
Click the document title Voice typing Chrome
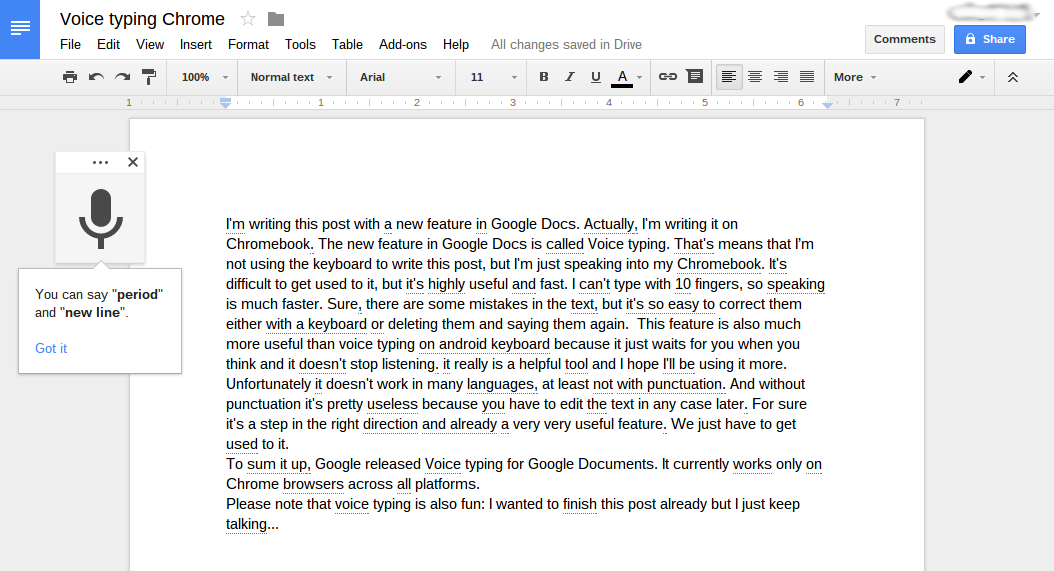(142, 19)
